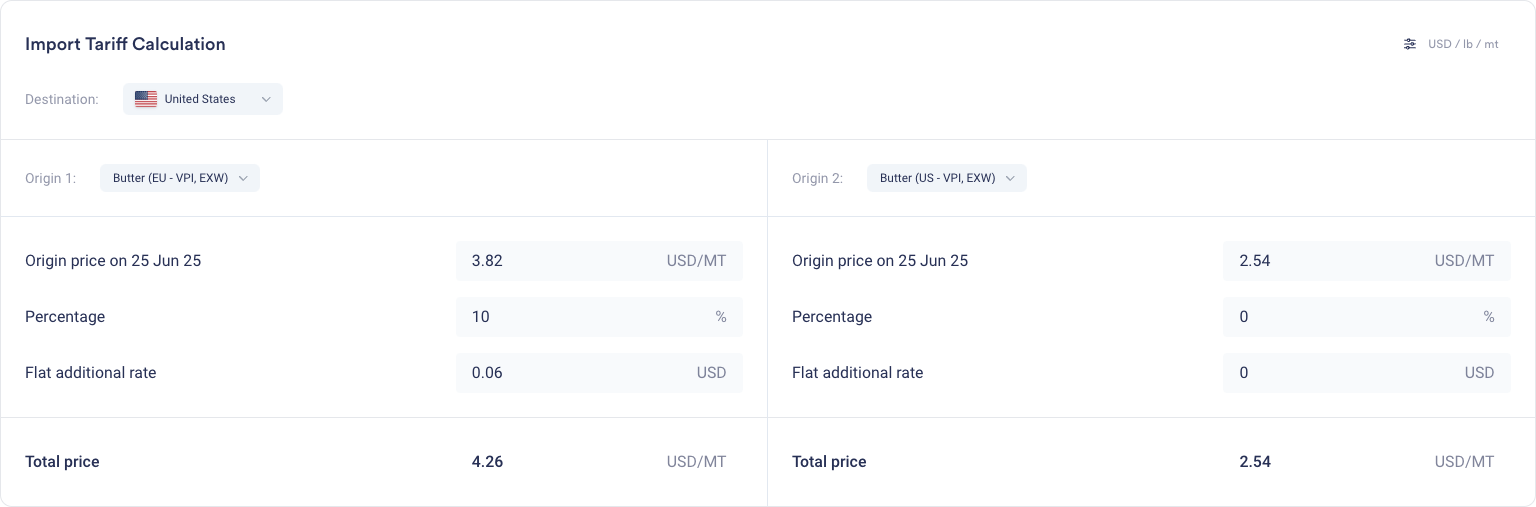Screen dimensions: 1536x507
Task: Click Import Tariff Calculation heading
Action: [x=125, y=44]
